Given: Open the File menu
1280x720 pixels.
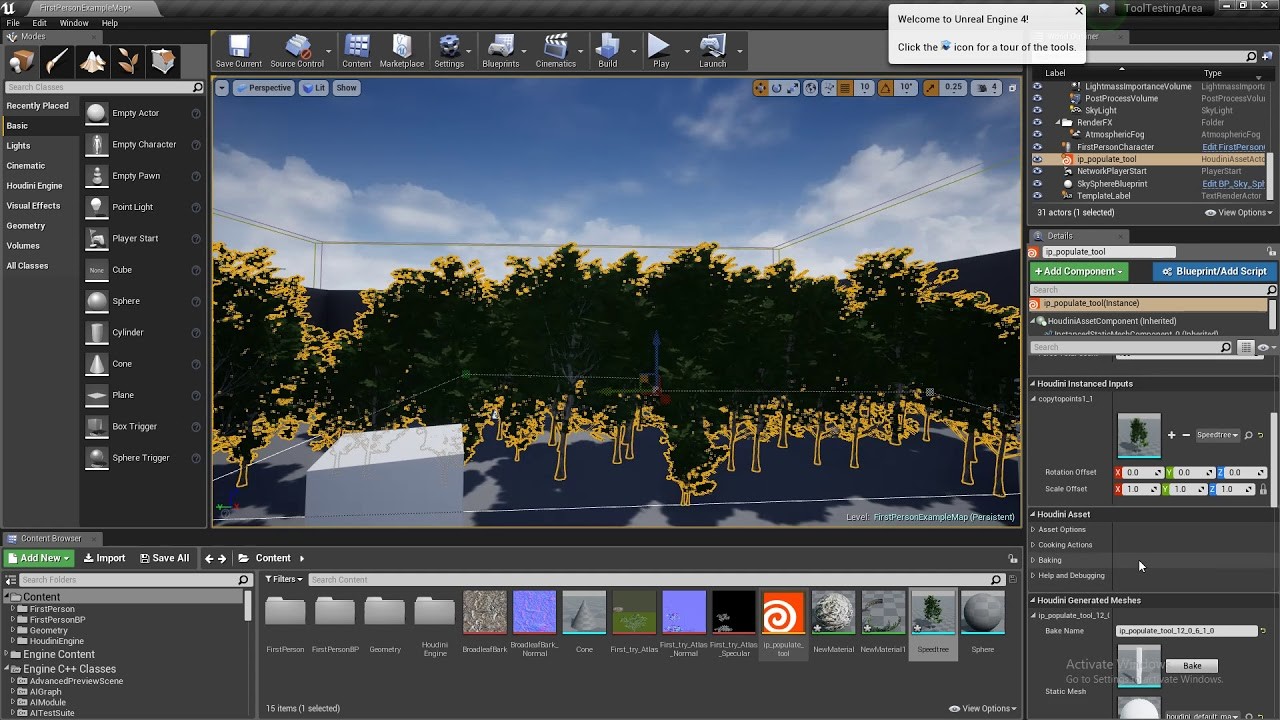Looking at the screenshot, I should (x=13, y=22).
